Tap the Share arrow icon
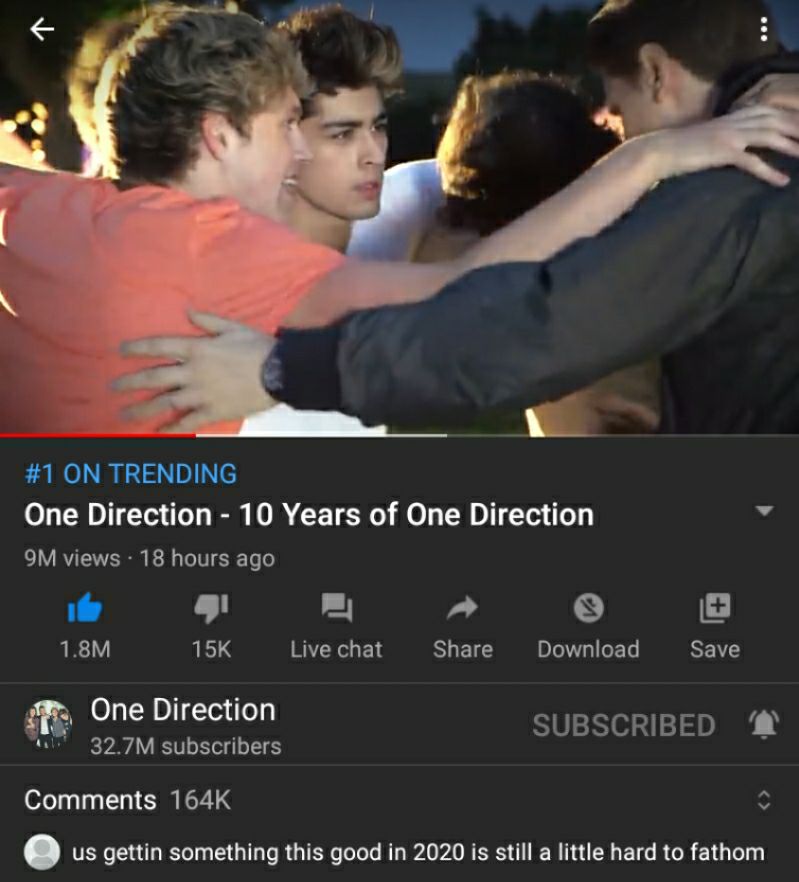 click(x=463, y=608)
